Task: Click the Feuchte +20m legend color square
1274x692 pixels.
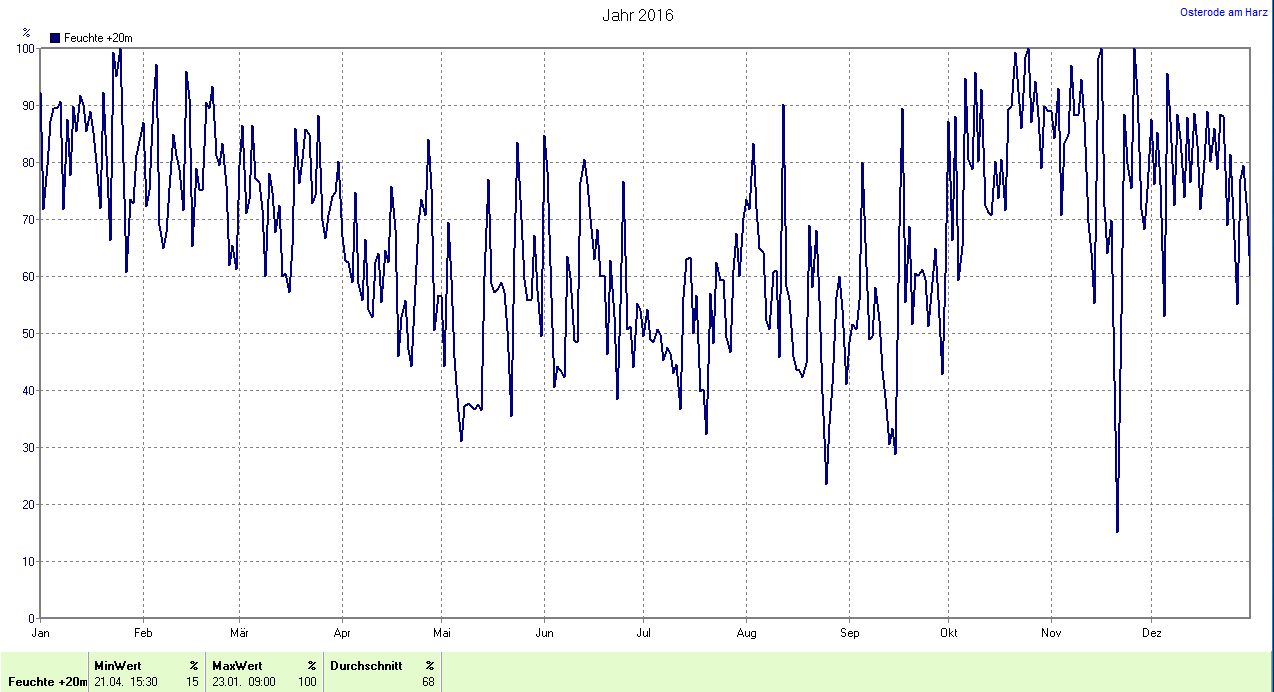Action: 55,38
